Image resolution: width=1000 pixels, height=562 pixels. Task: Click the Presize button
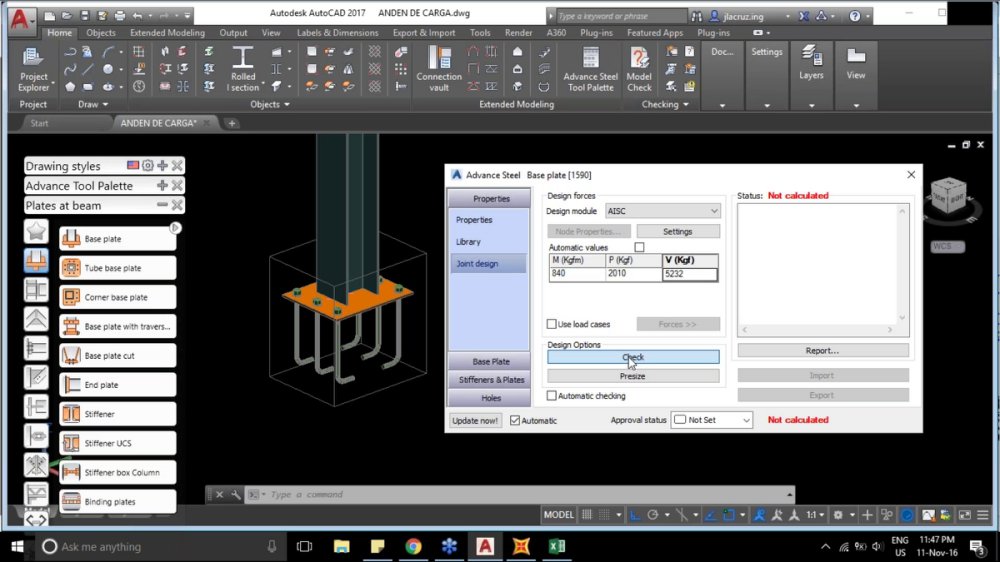pos(633,376)
